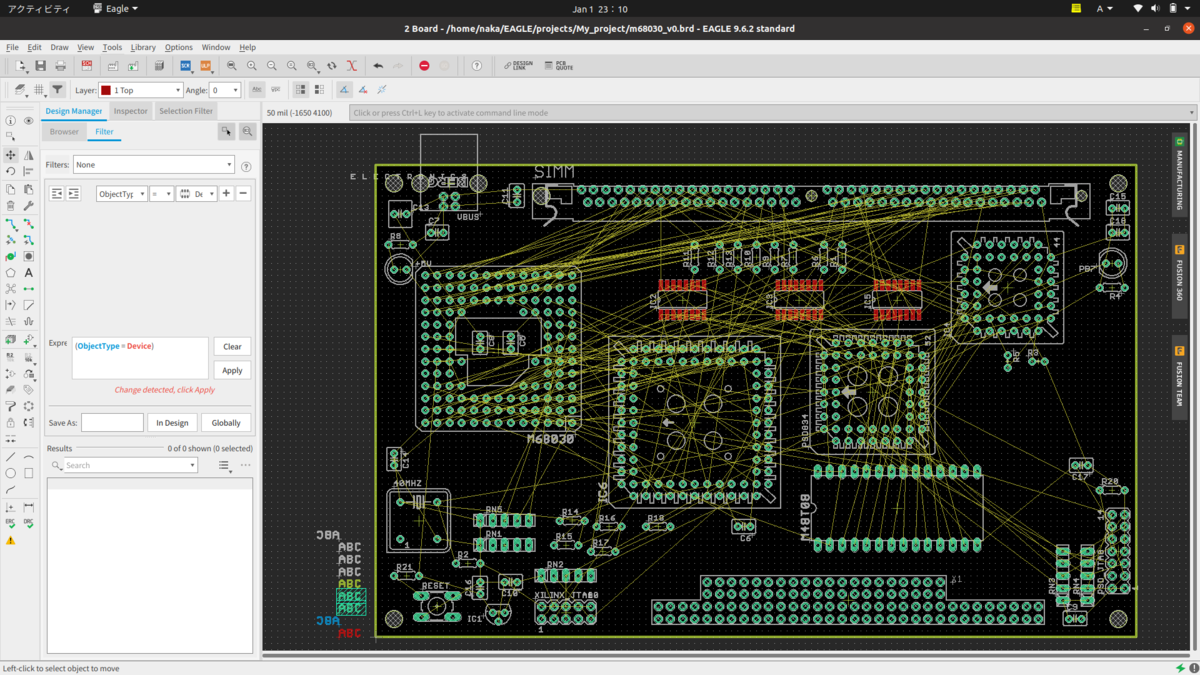This screenshot has width=1200, height=675.
Task: Toggle the first object grouping option
Action: (301, 90)
